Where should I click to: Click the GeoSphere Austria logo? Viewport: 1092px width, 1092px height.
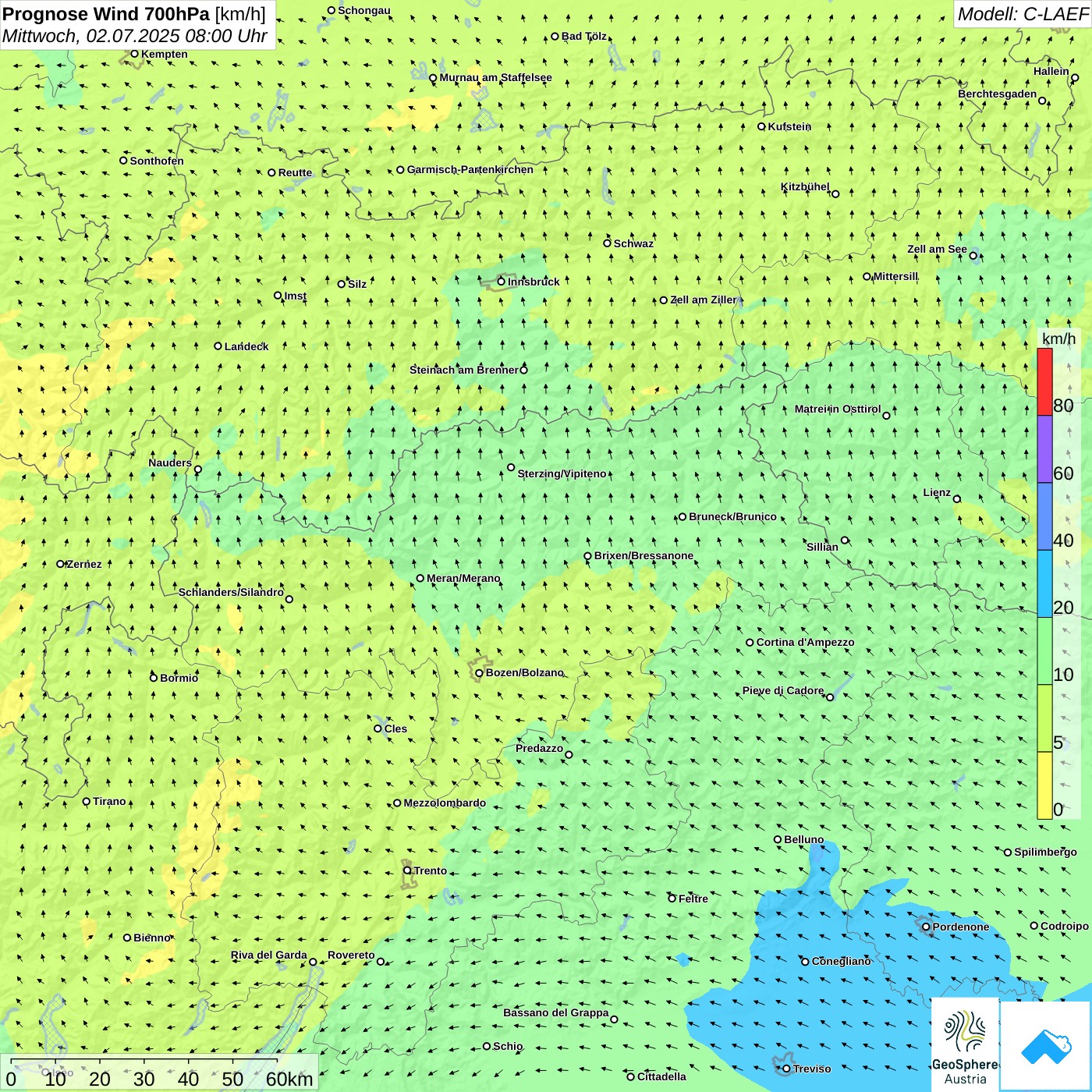click(x=966, y=1044)
